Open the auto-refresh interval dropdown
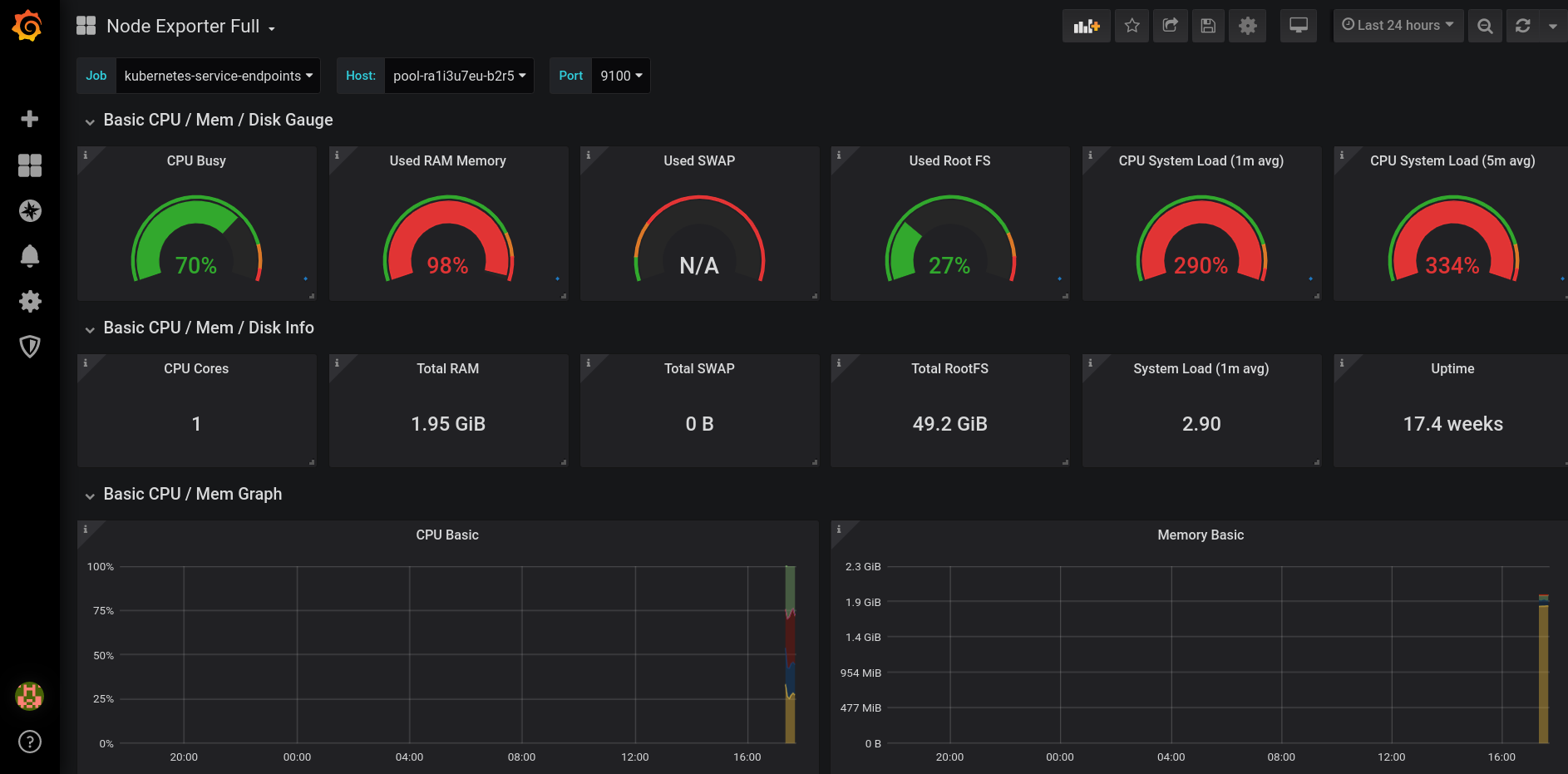This screenshot has height=774, width=1568. [x=1553, y=26]
